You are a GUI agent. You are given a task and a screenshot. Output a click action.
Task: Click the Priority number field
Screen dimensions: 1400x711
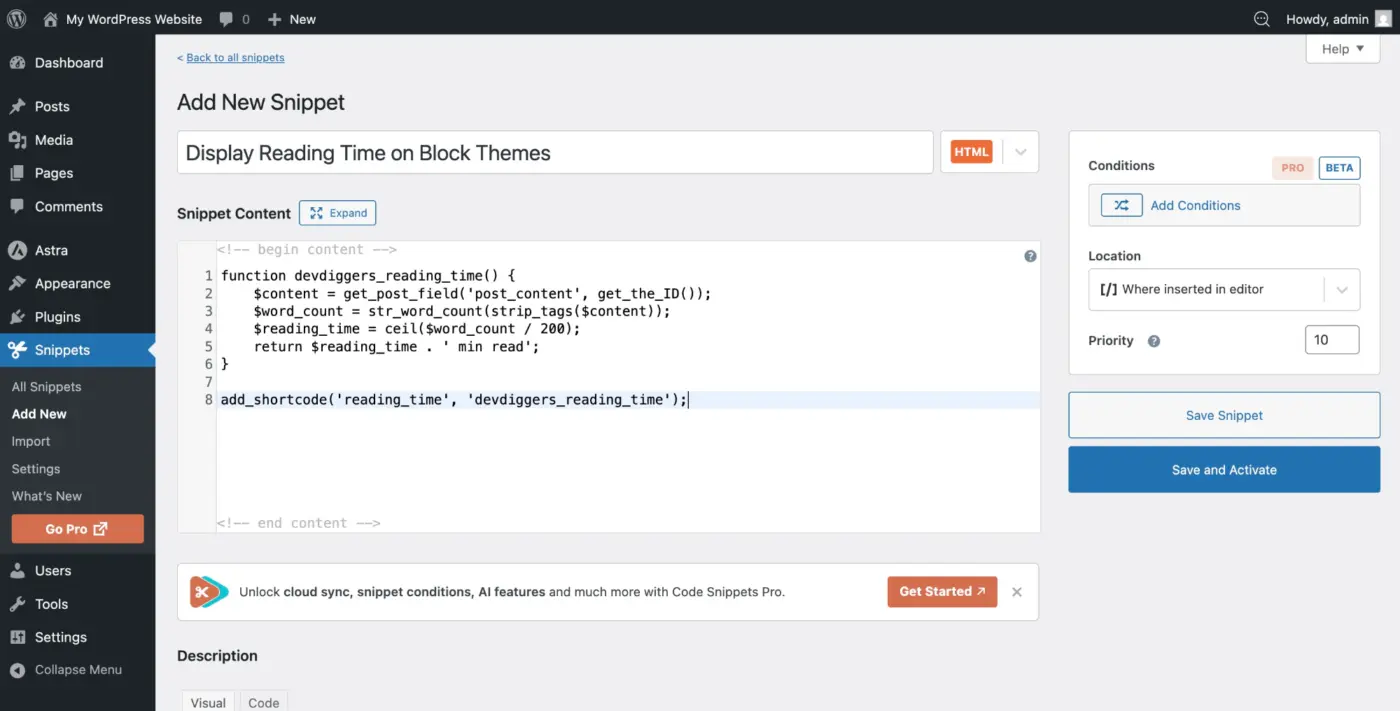(x=1332, y=340)
